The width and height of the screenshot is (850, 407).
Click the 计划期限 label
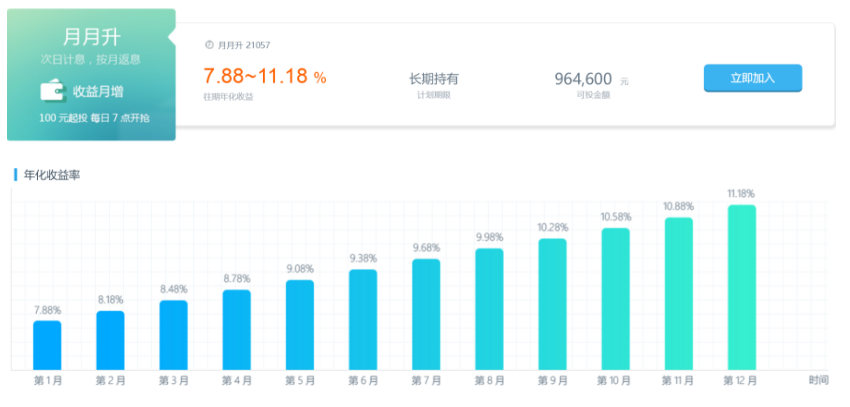[x=434, y=96]
